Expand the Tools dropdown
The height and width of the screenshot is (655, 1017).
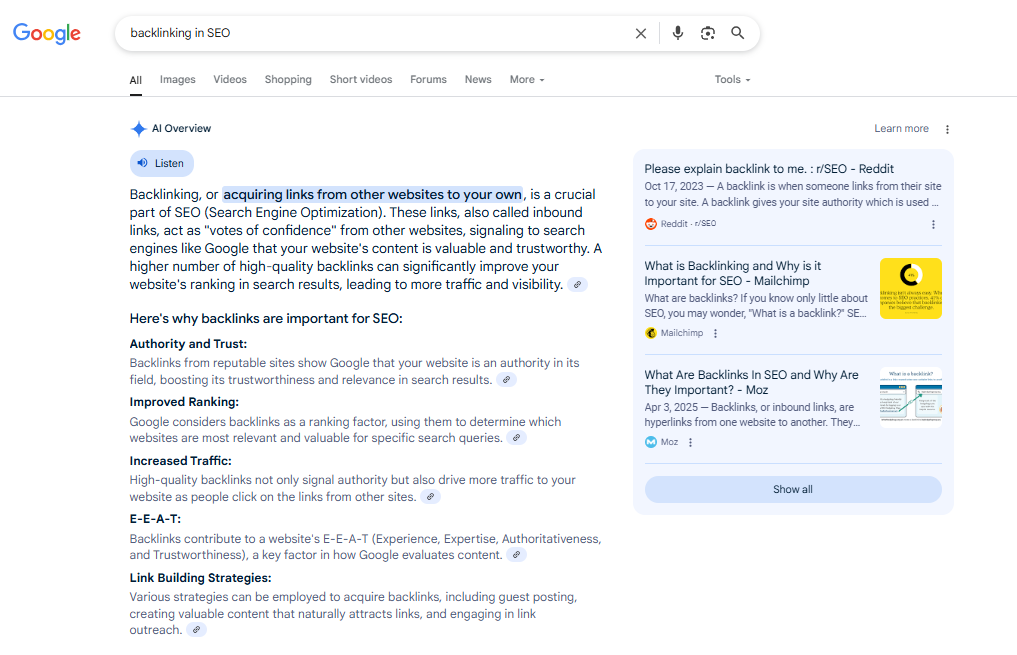[732, 80]
